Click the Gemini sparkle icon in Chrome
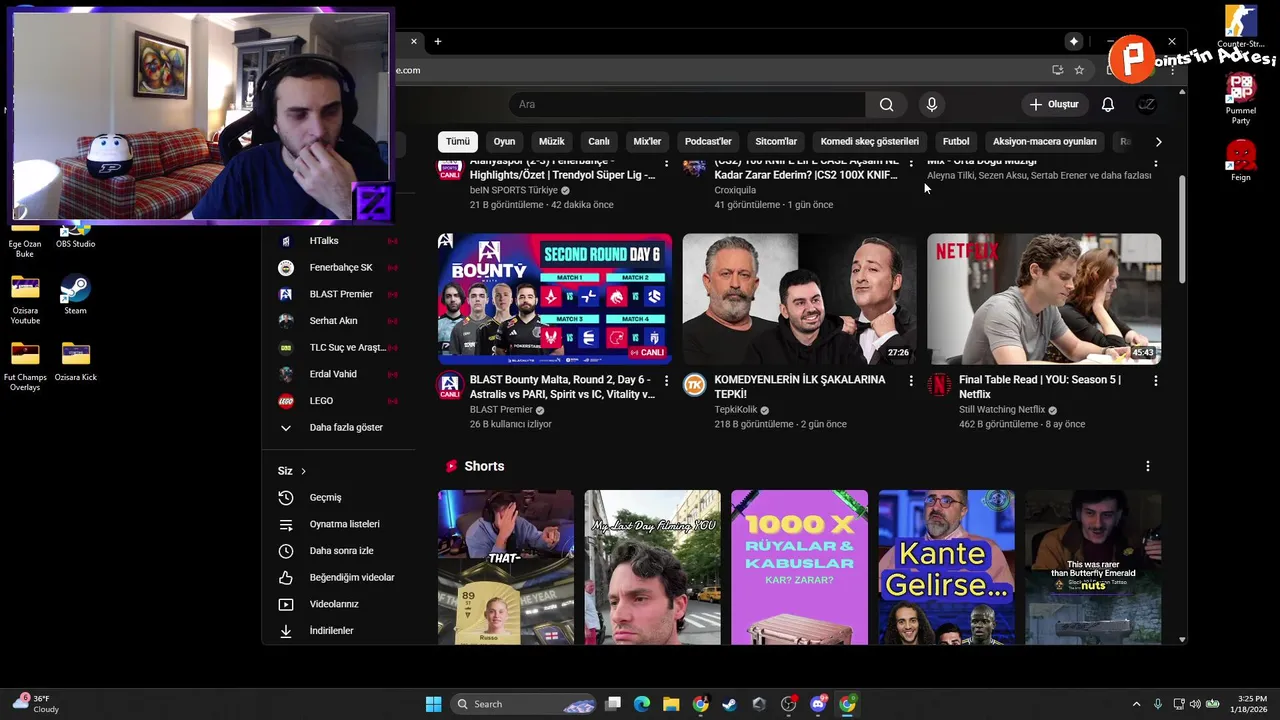Image resolution: width=1280 pixels, height=720 pixels. coord(1073,41)
